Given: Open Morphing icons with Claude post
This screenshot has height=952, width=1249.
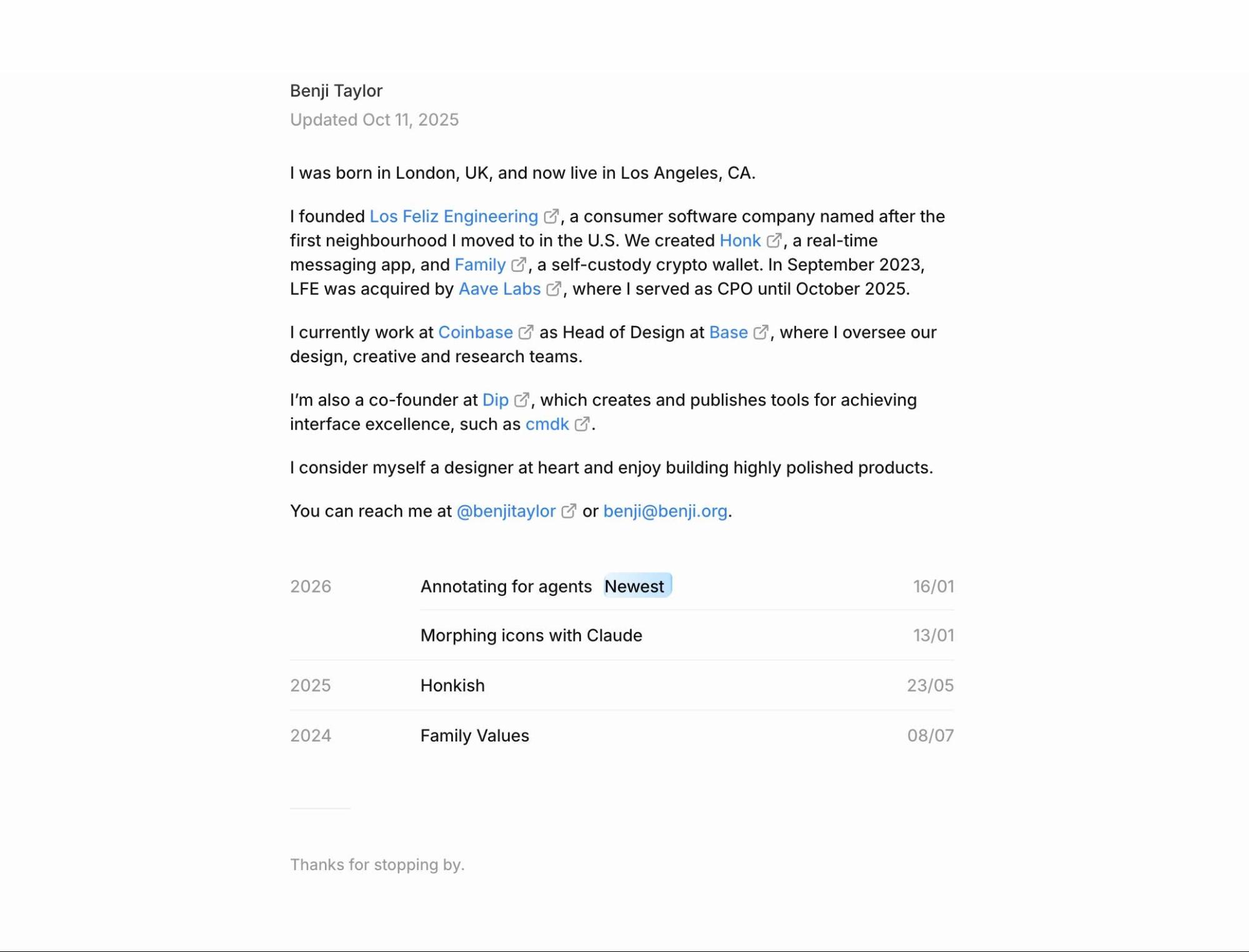Looking at the screenshot, I should coord(531,635).
